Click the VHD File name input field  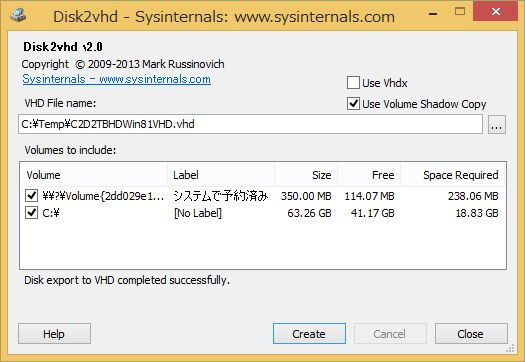(250, 124)
